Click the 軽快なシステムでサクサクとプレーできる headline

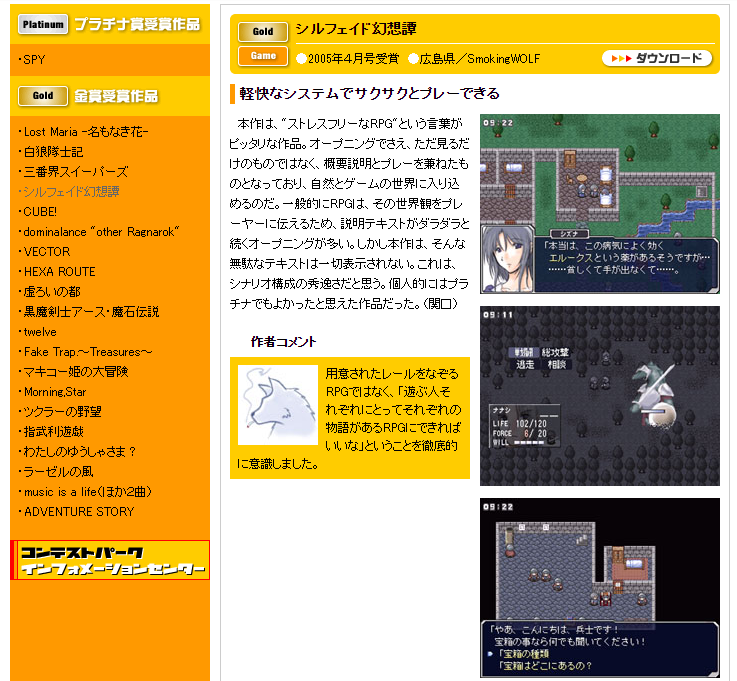[369, 94]
